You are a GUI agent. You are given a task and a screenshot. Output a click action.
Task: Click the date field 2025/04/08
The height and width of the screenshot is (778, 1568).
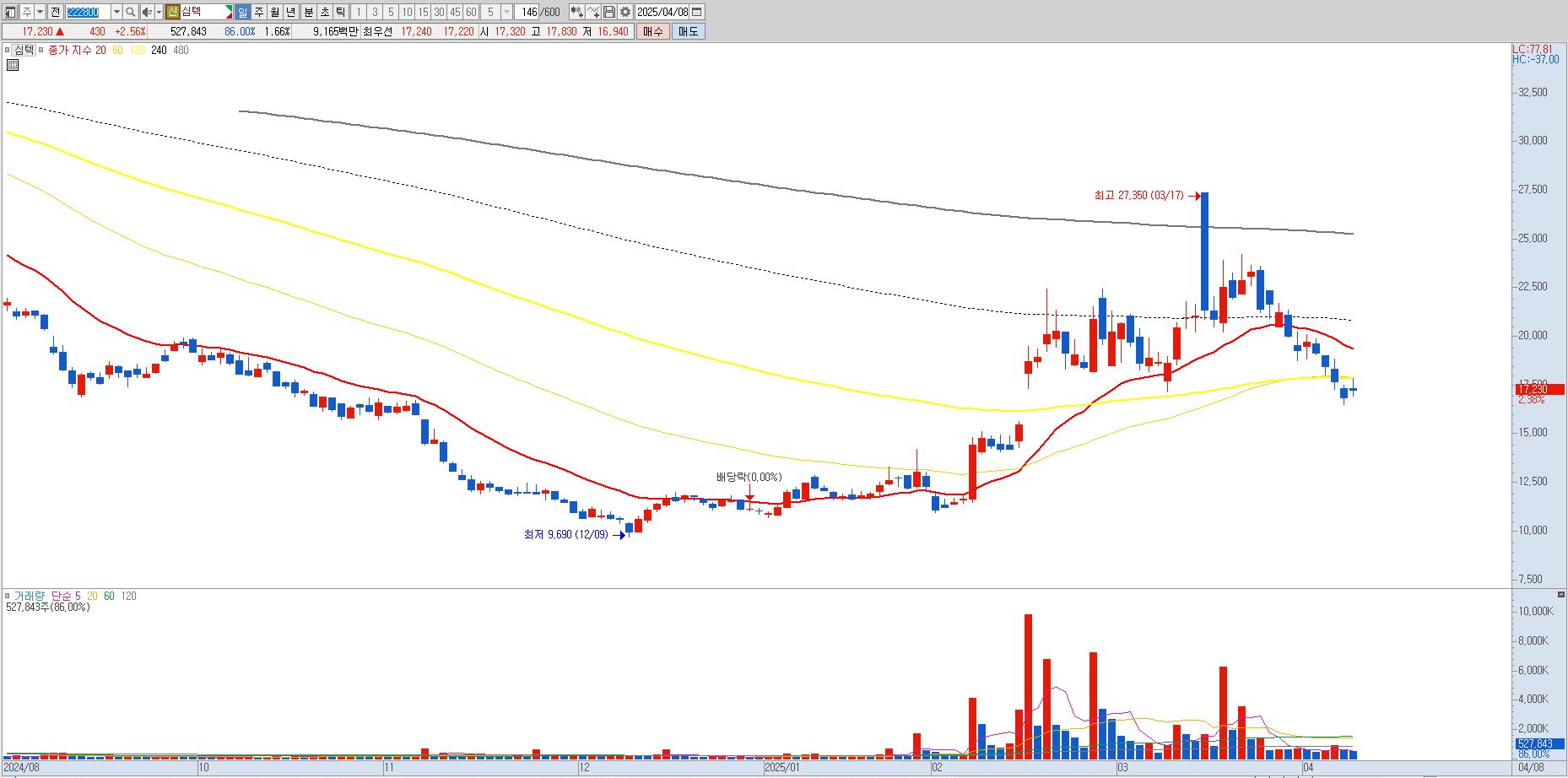pyautogui.click(x=662, y=12)
